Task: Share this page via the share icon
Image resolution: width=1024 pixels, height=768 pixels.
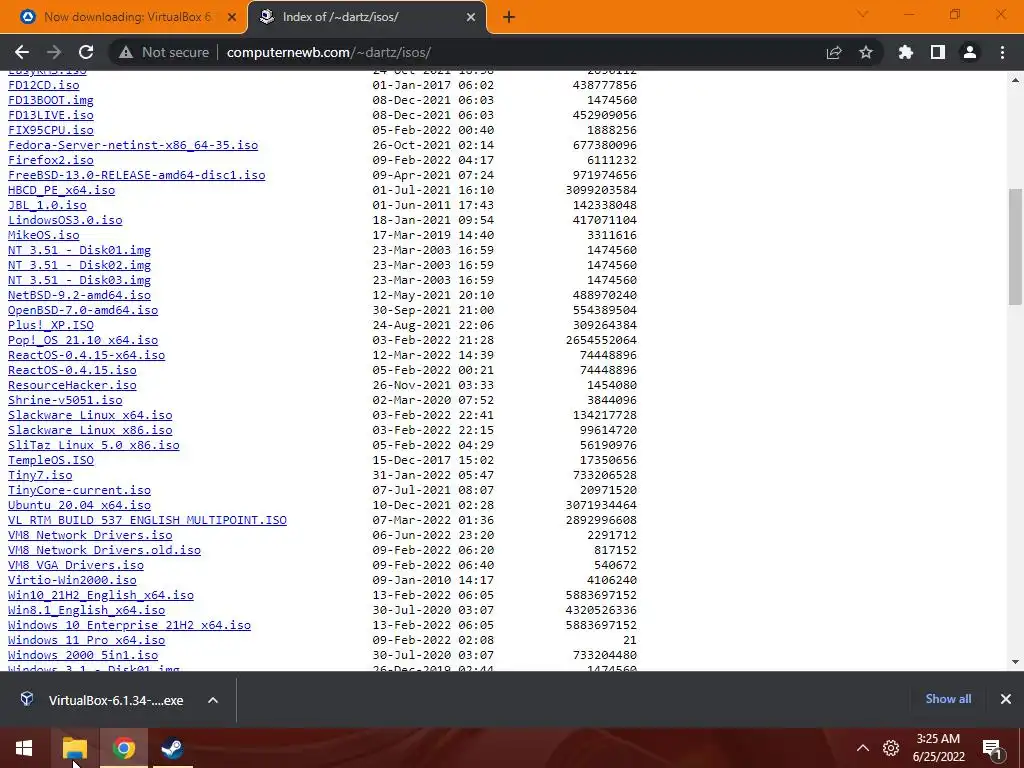Action: 834,52
